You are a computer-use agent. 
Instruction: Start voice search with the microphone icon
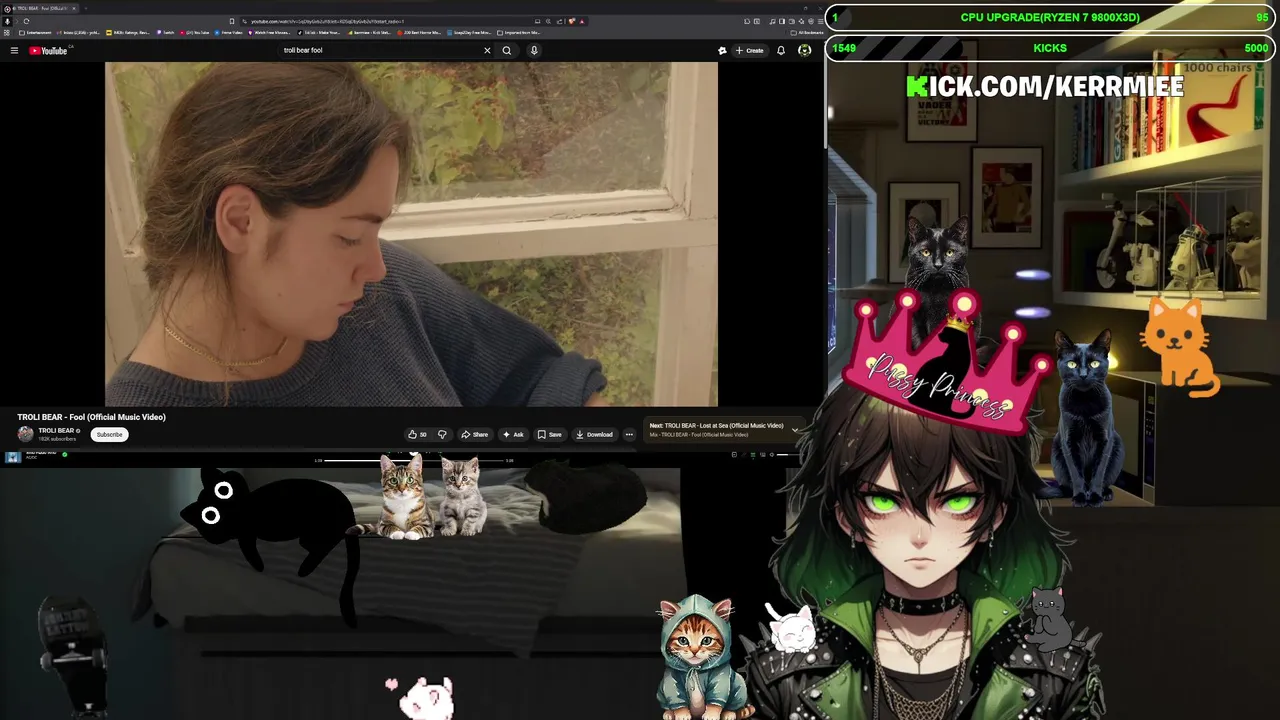(x=534, y=50)
